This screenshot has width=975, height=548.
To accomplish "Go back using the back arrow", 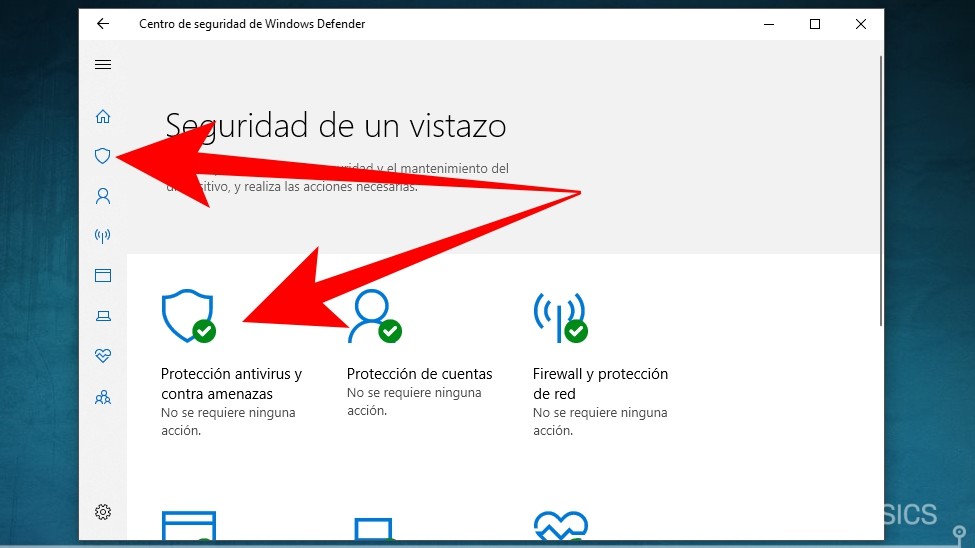I will pos(103,24).
